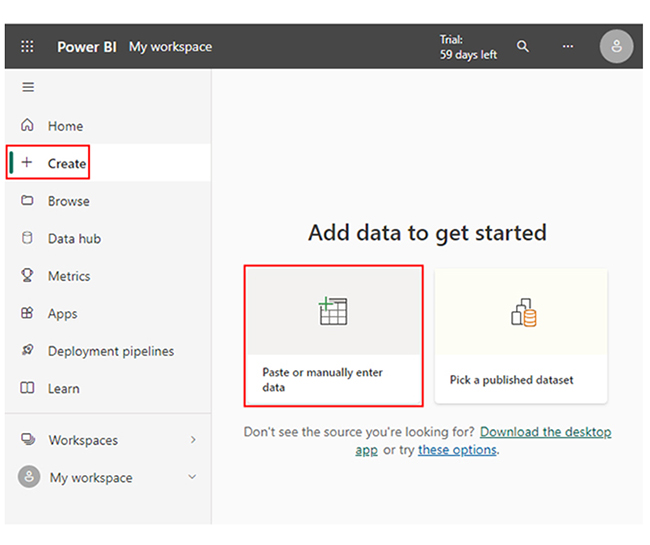Image resolution: width=650 pixels, height=545 pixels.
Task: Open the app launcher grid icon
Action: (27, 46)
